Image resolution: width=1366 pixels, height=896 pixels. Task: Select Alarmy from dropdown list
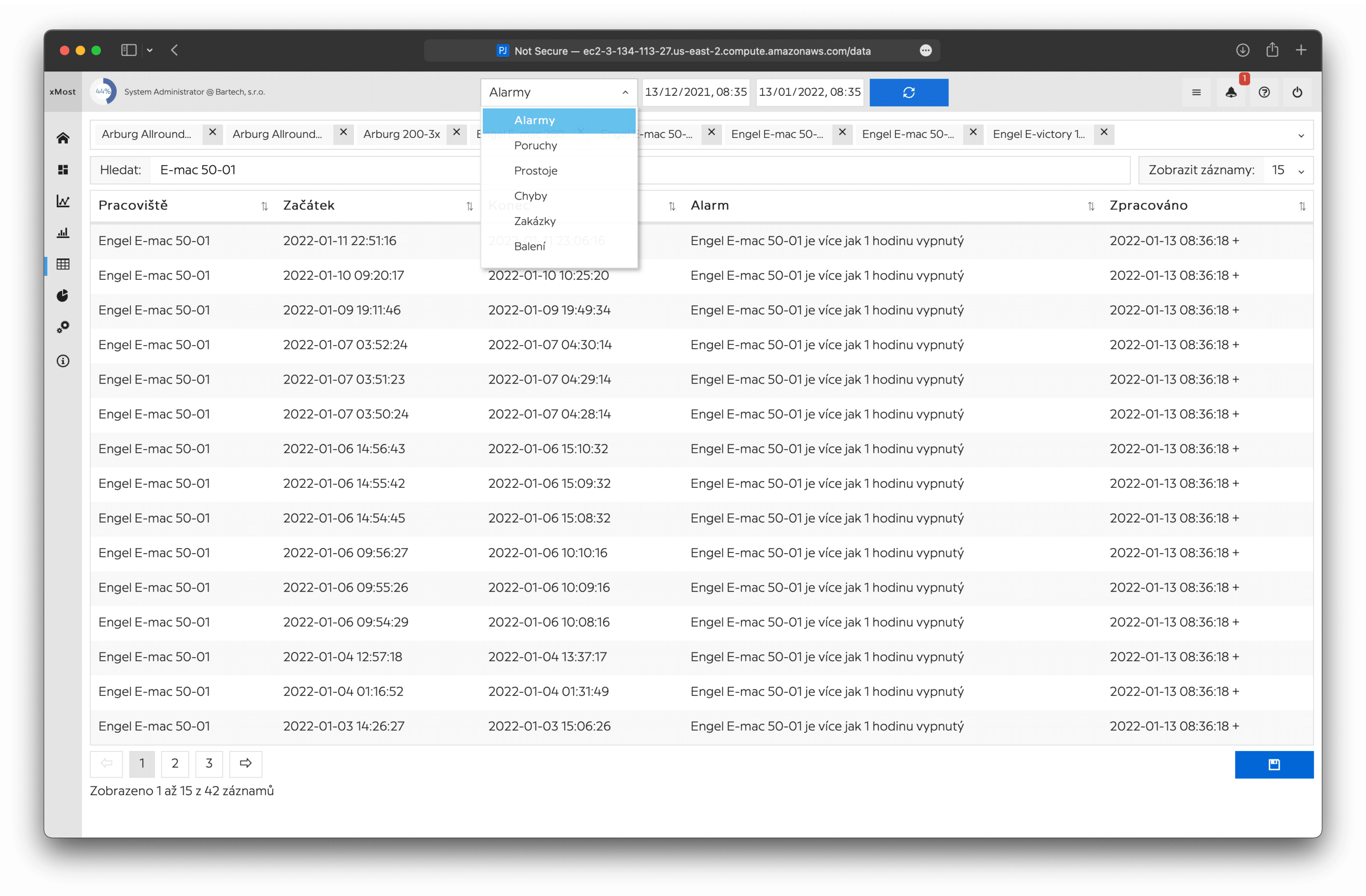point(559,120)
